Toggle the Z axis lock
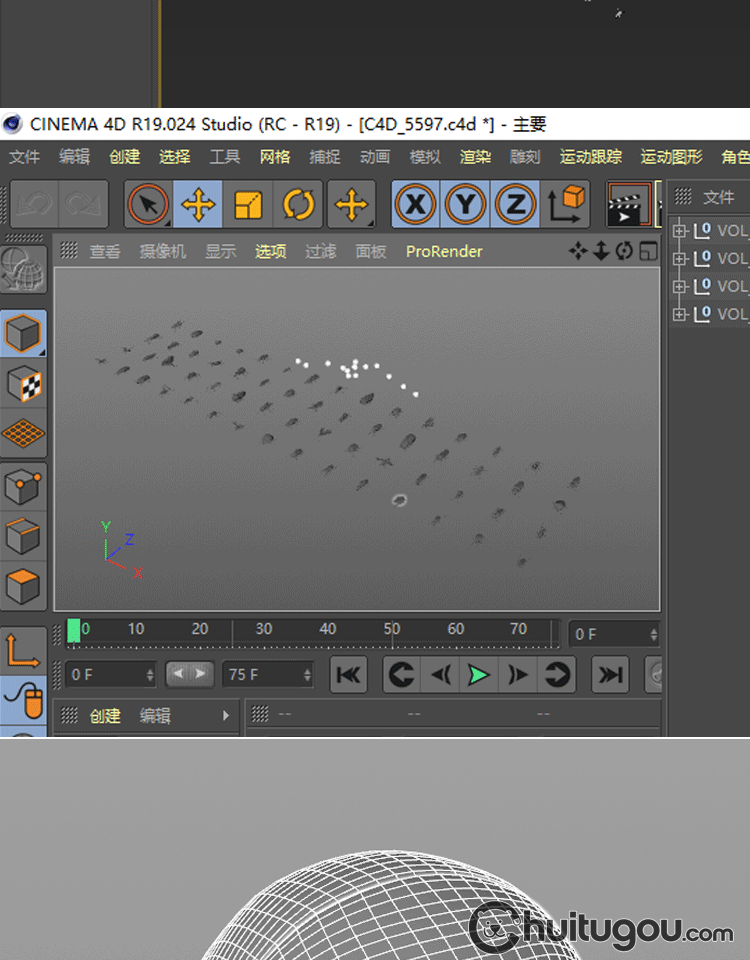The height and width of the screenshot is (960, 750). coord(515,205)
